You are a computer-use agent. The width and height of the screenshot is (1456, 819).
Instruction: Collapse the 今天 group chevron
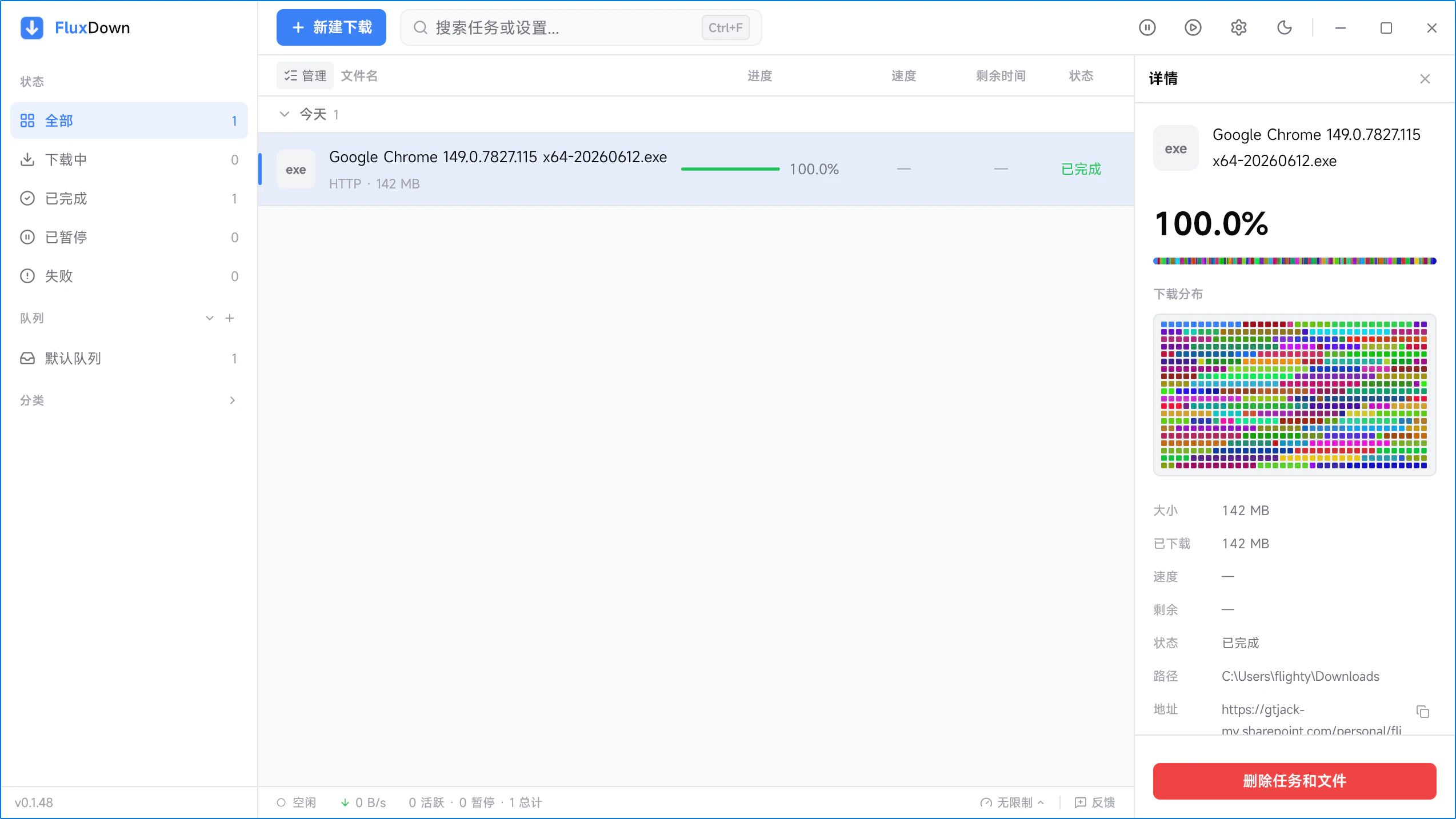(284, 114)
